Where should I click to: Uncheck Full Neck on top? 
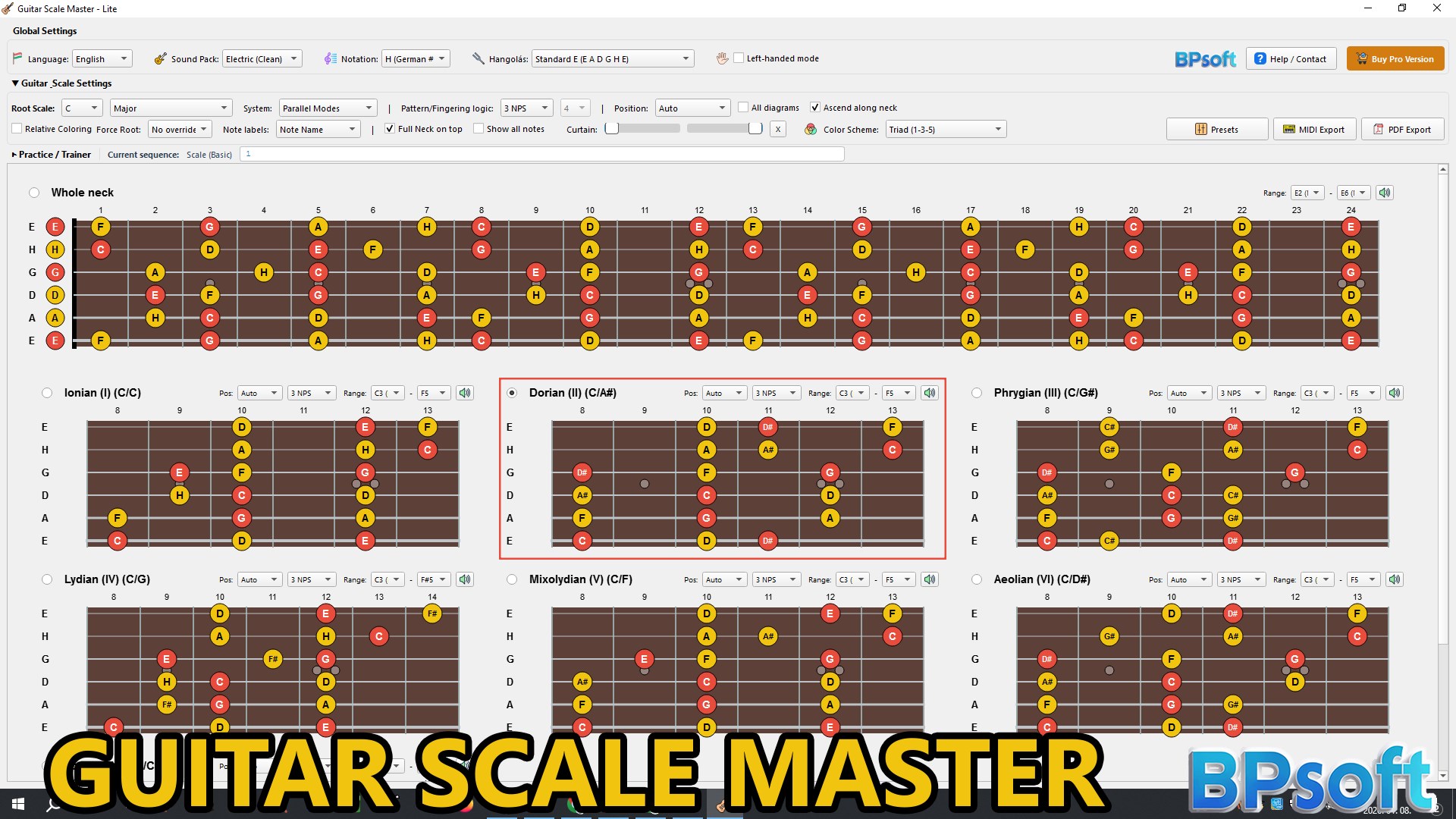(390, 129)
